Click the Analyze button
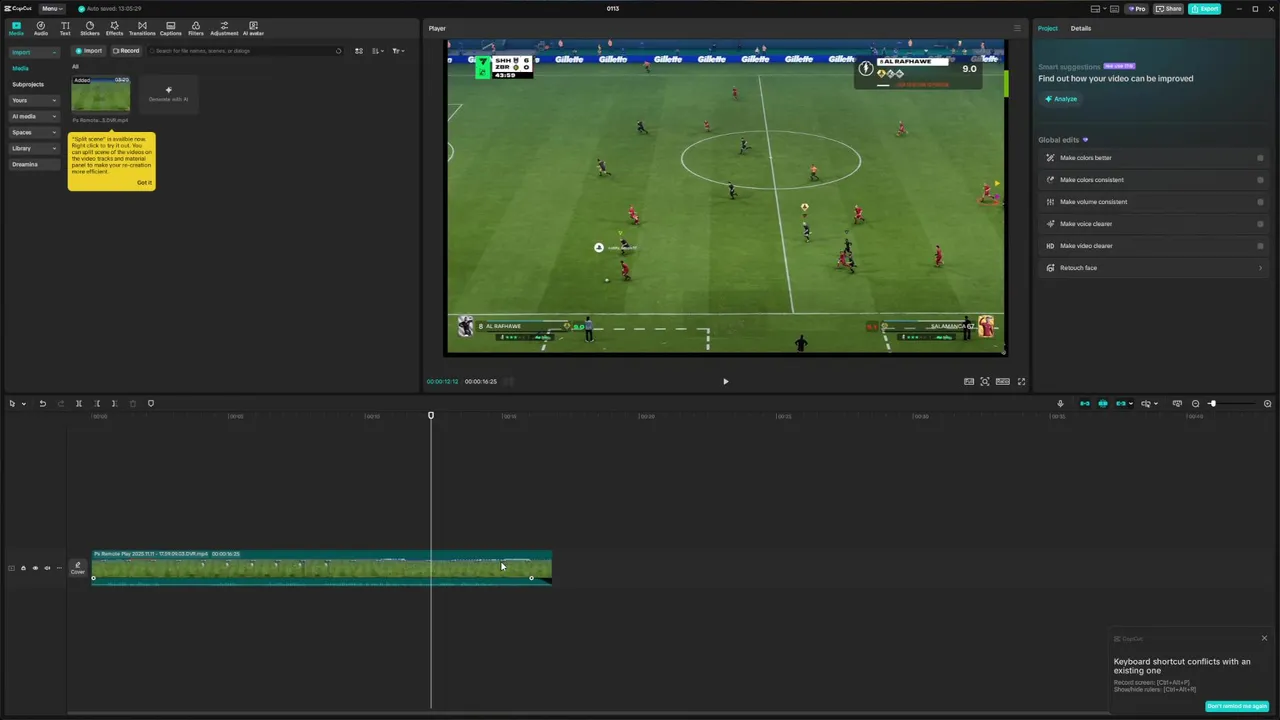This screenshot has height=720, width=1280. coord(1062,99)
